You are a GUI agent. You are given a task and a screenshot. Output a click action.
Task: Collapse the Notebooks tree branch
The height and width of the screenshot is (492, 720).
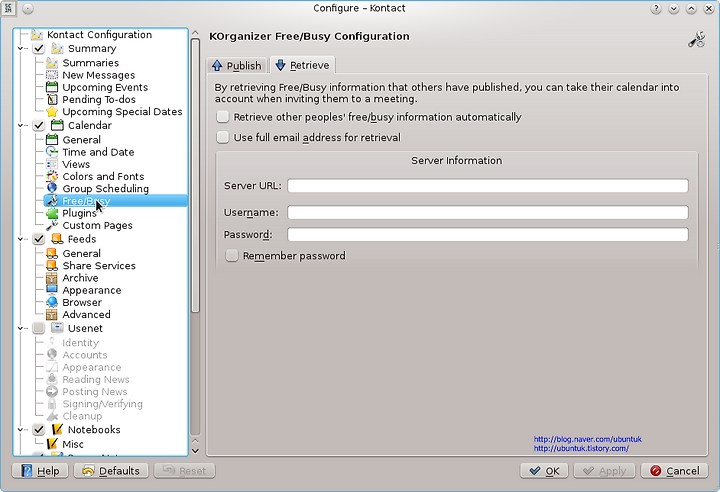[20, 430]
